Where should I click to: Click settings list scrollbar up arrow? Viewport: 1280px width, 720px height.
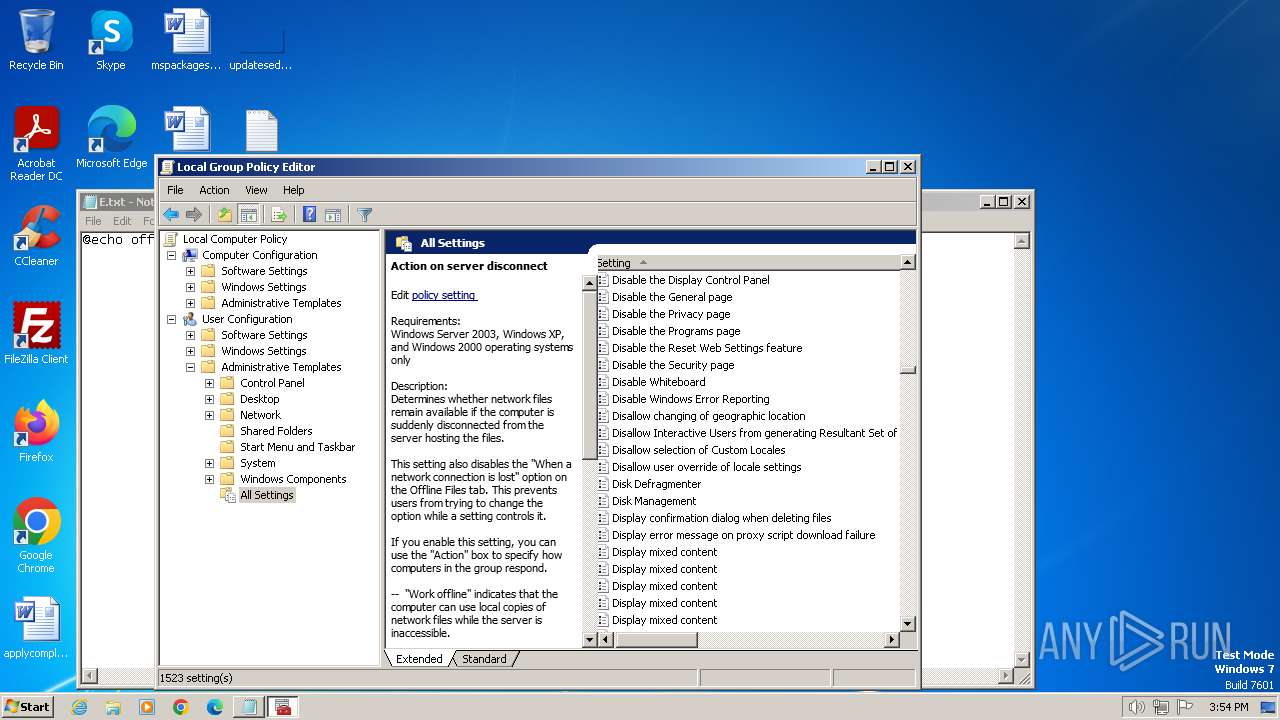(908, 262)
